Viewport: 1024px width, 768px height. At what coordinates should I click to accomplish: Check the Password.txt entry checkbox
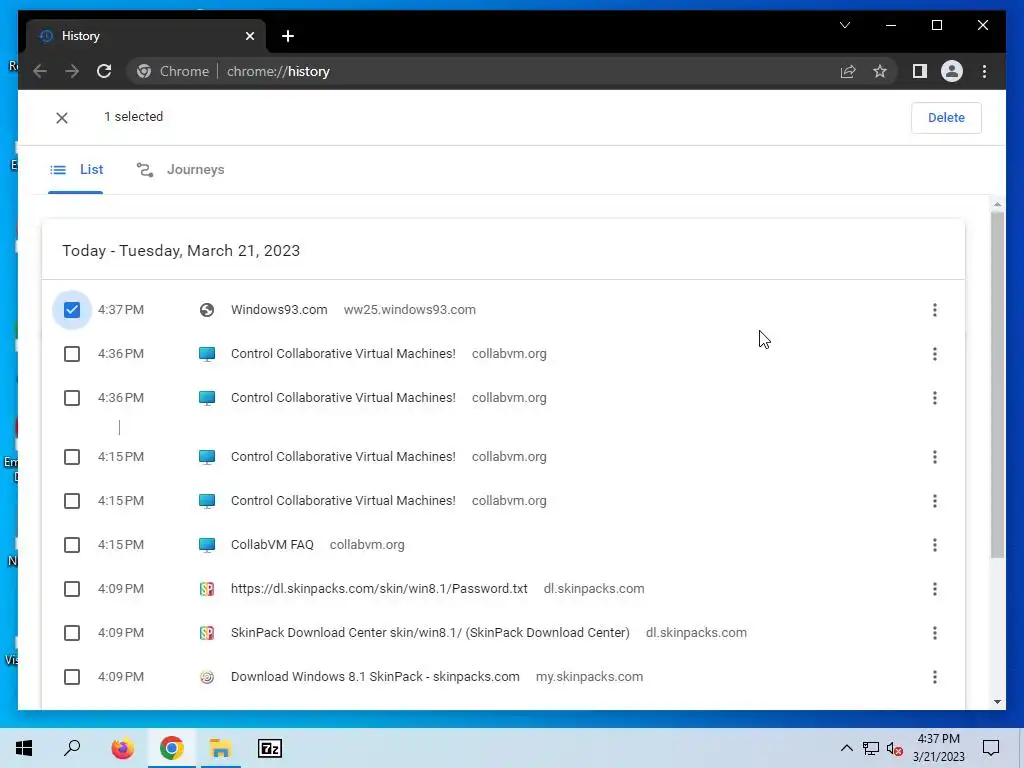point(72,589)
